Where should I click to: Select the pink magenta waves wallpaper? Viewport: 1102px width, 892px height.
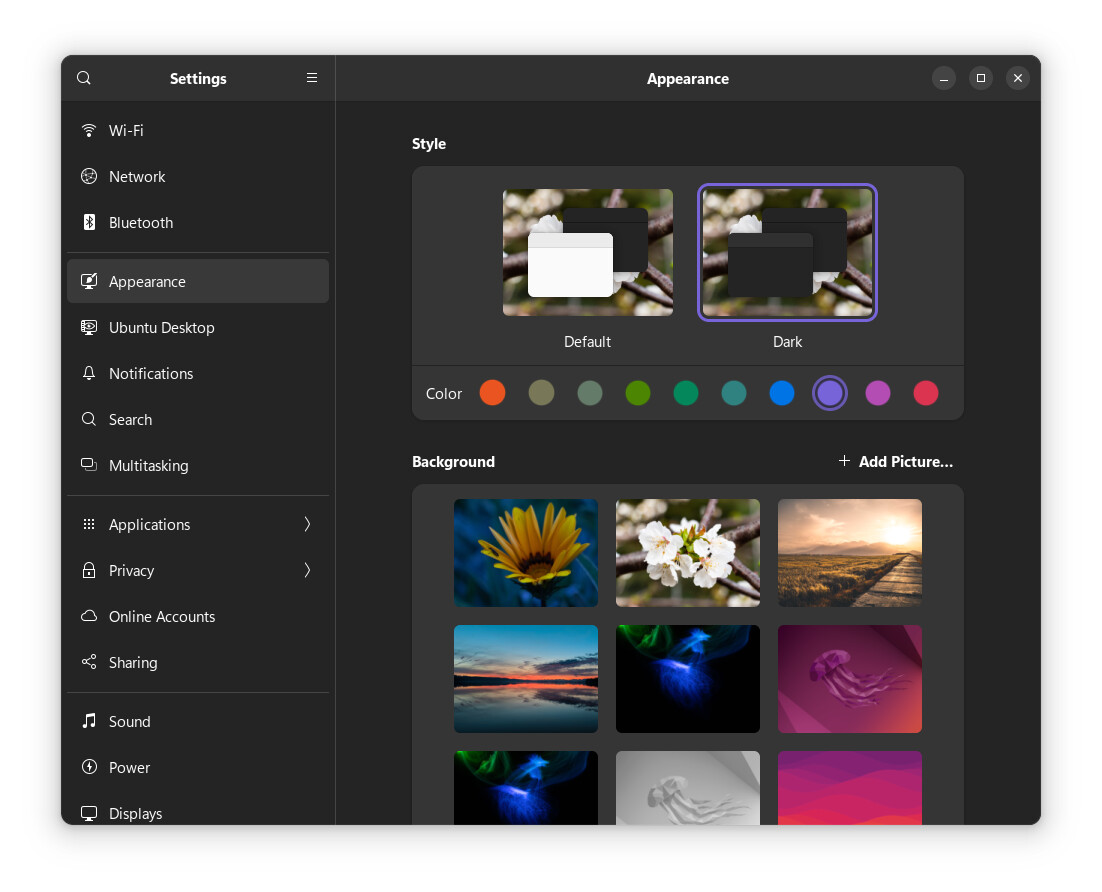(x=850, y=788)
